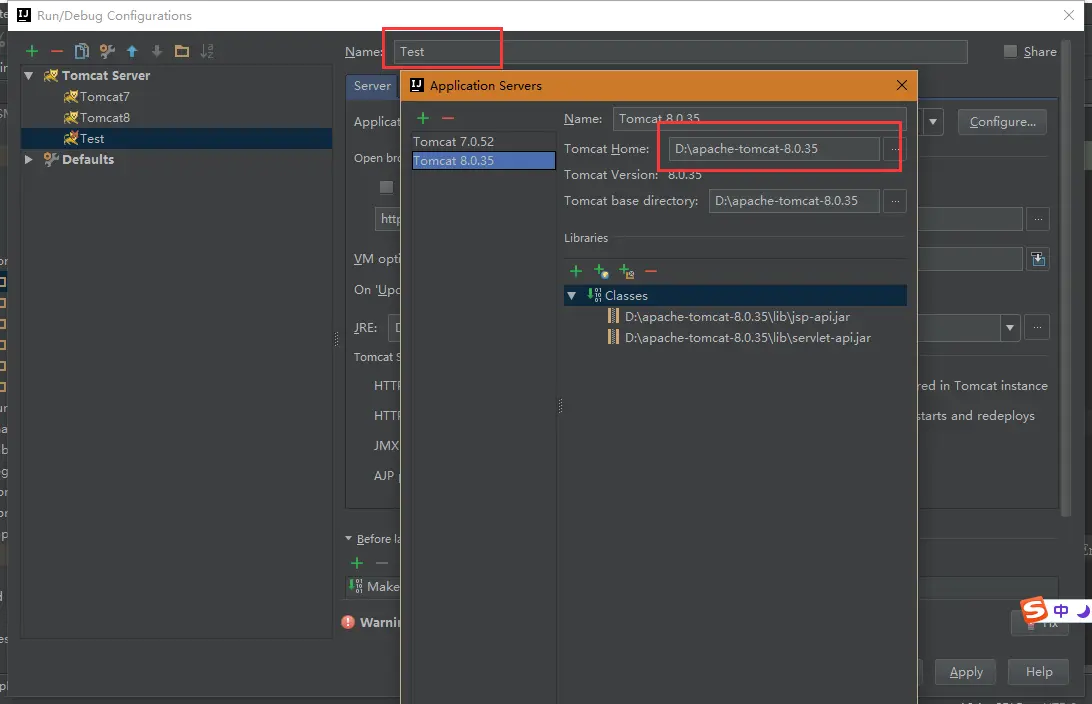Add new run configuration with plus icon

[x=32, y=51]
